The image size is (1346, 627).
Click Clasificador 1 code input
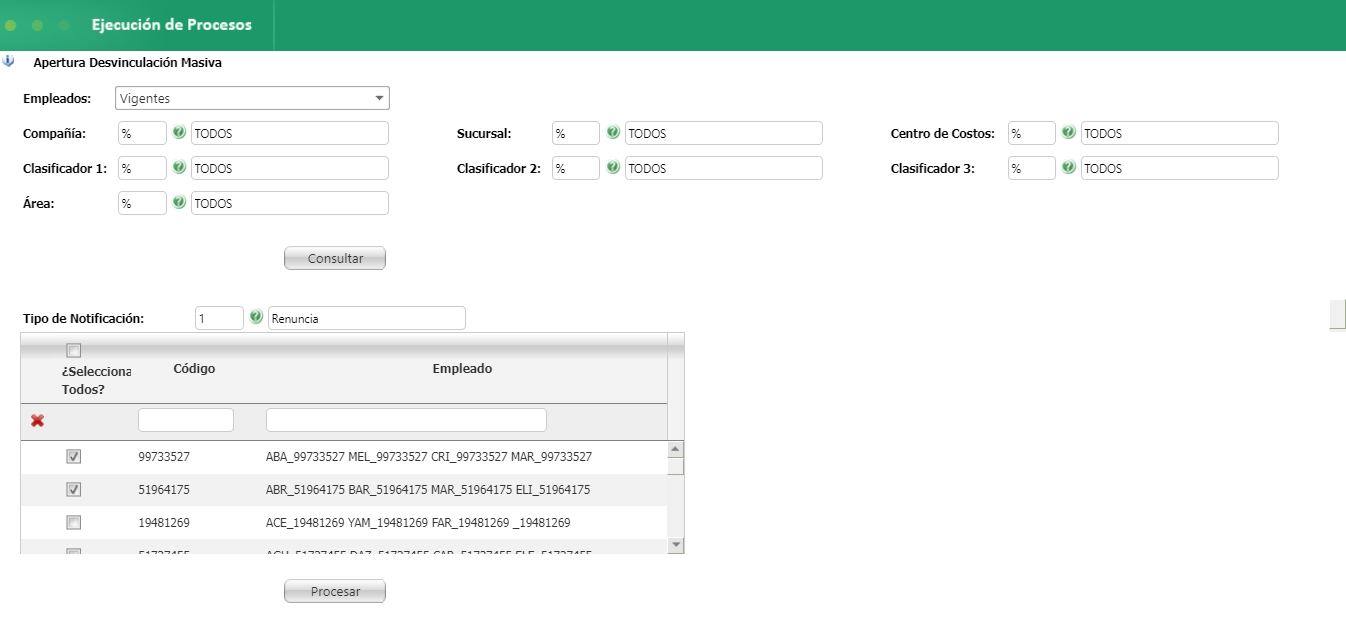142,168
